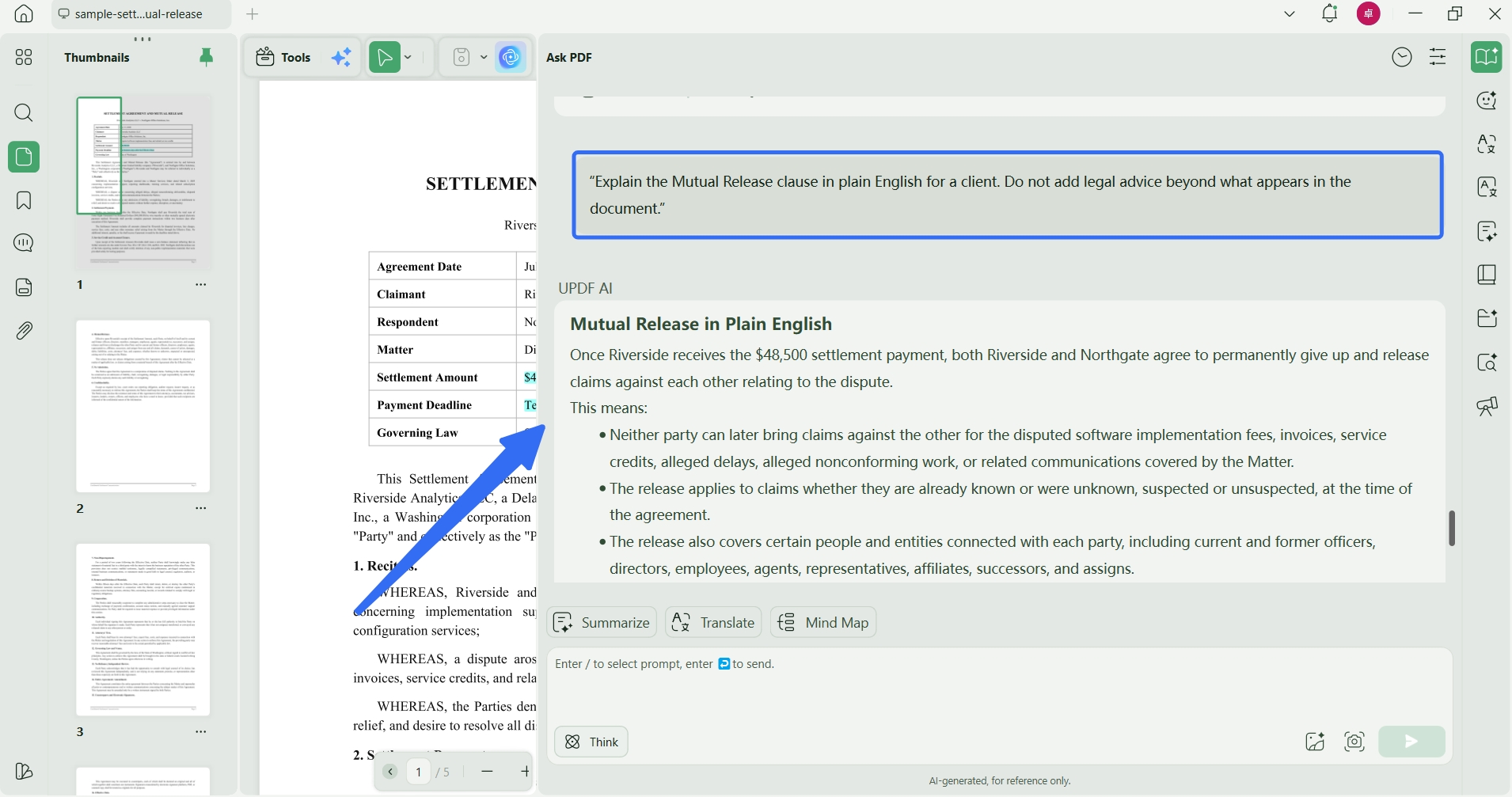Click the 'Agreement Date' table cell
Screen dimensions: 1512x797
(443, 267)
